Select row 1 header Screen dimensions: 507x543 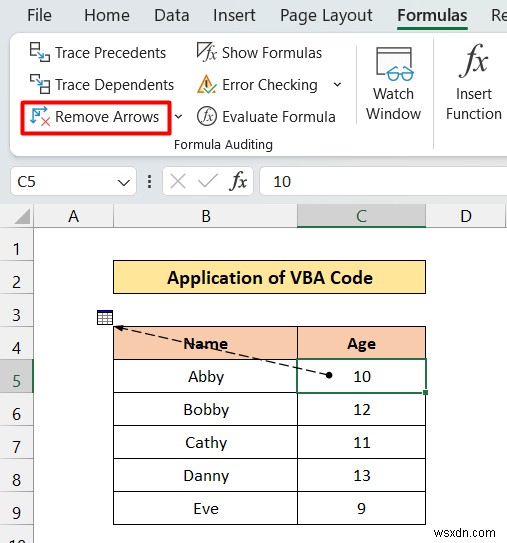click(x=16, y=244)
